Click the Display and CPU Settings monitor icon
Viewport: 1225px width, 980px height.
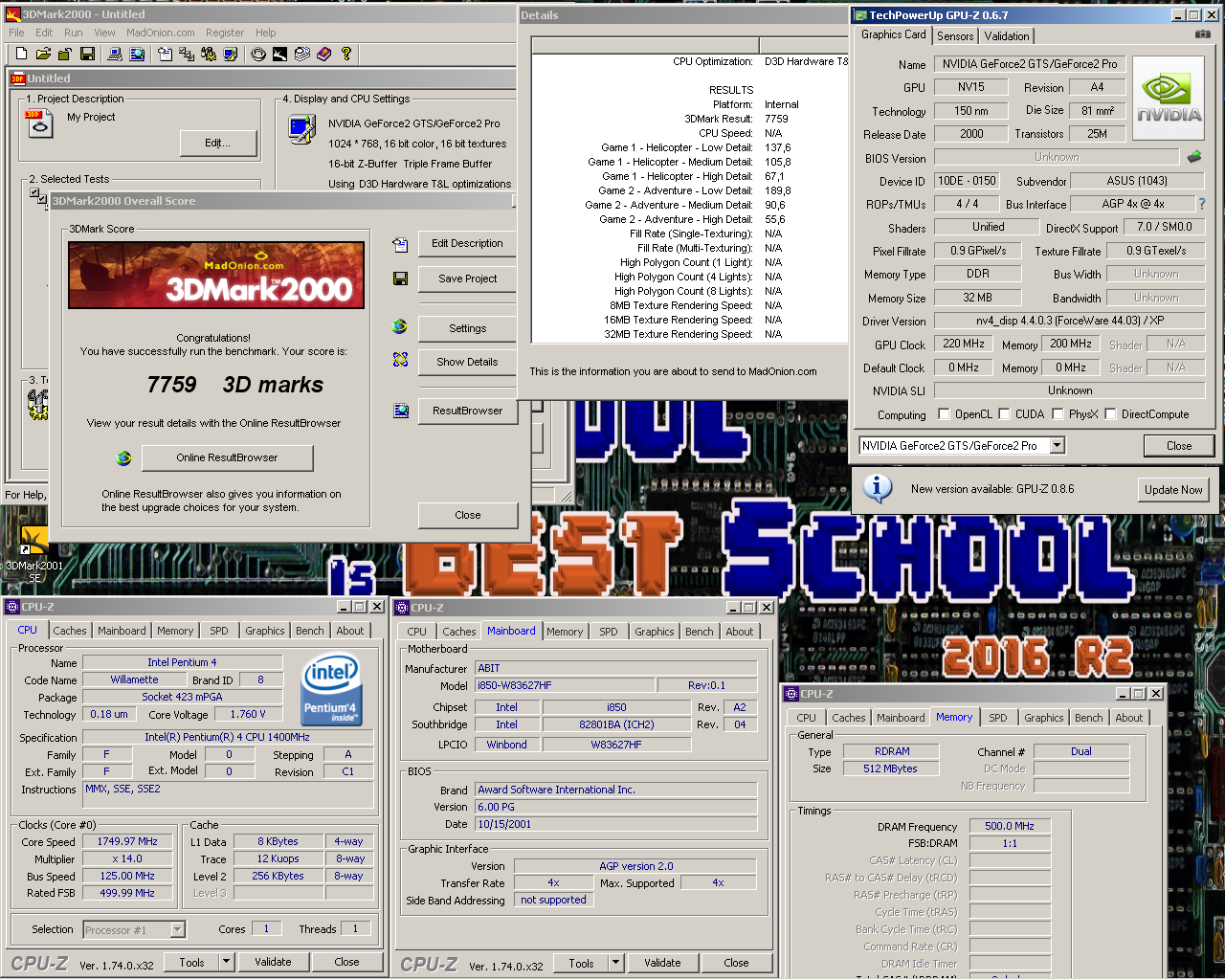302,129
